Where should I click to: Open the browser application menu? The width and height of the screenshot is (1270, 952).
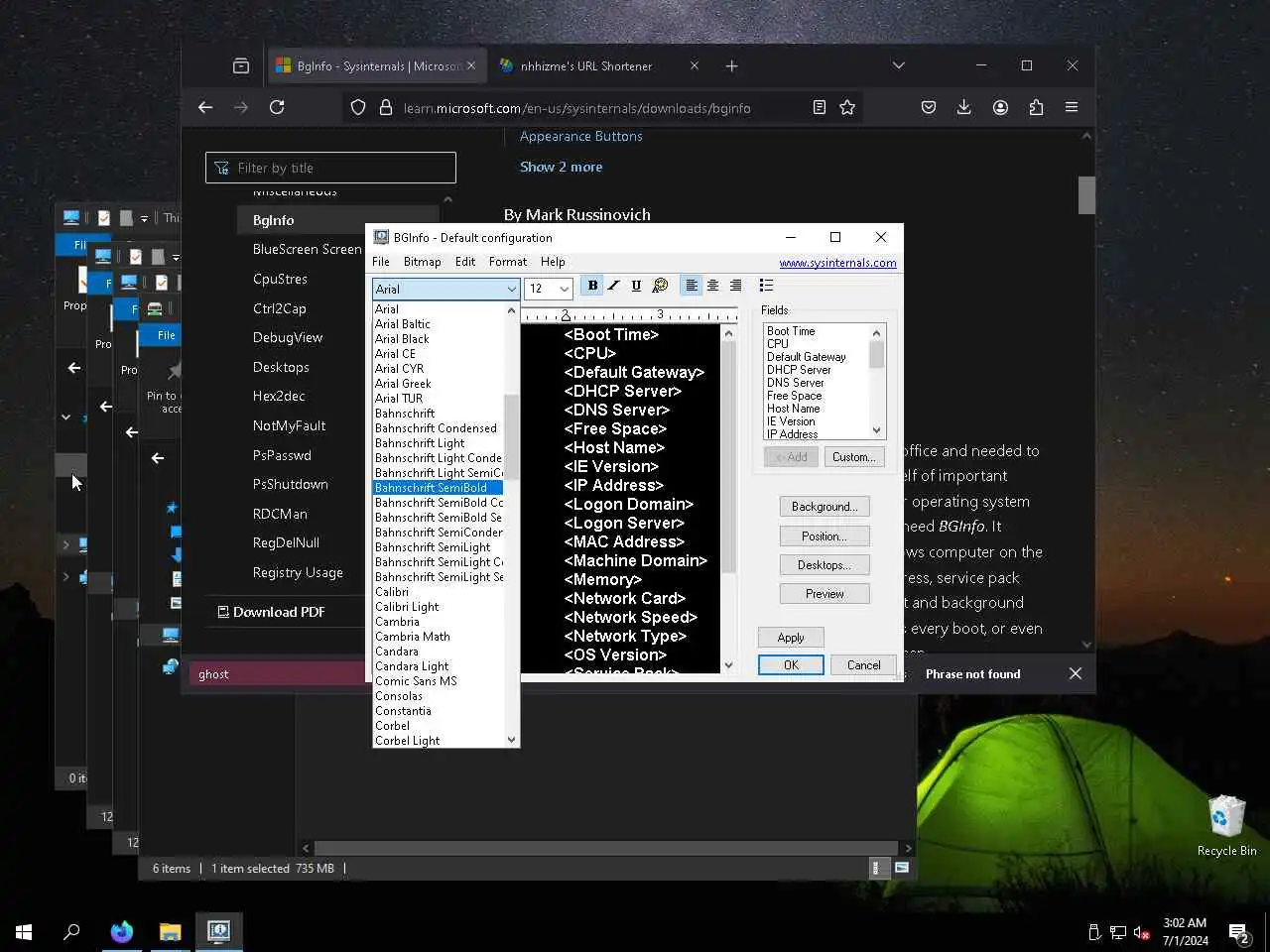coord(1072,107)
